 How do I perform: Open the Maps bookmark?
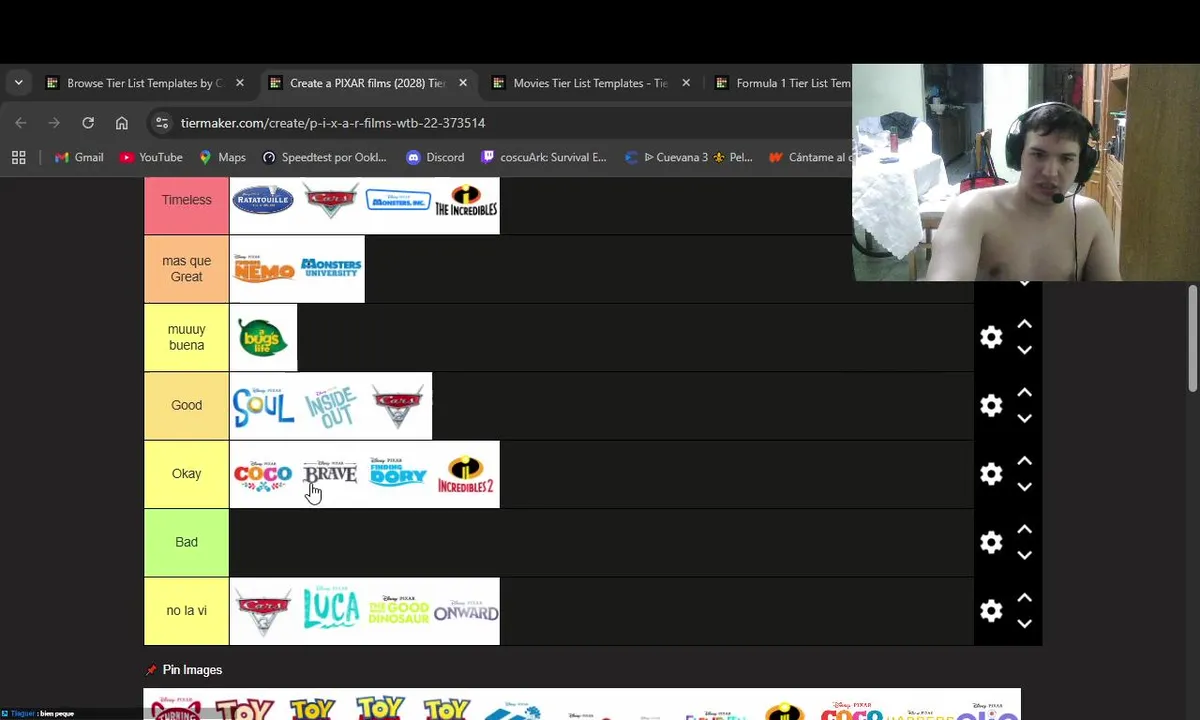(222, 157)
